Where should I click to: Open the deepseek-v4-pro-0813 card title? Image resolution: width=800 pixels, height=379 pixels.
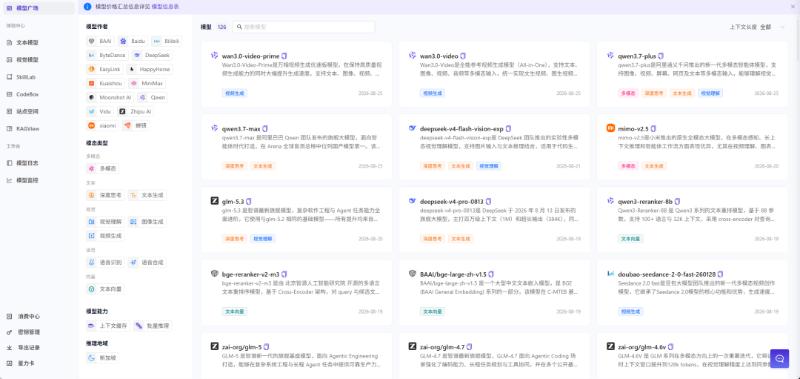(x=452, y=201)
